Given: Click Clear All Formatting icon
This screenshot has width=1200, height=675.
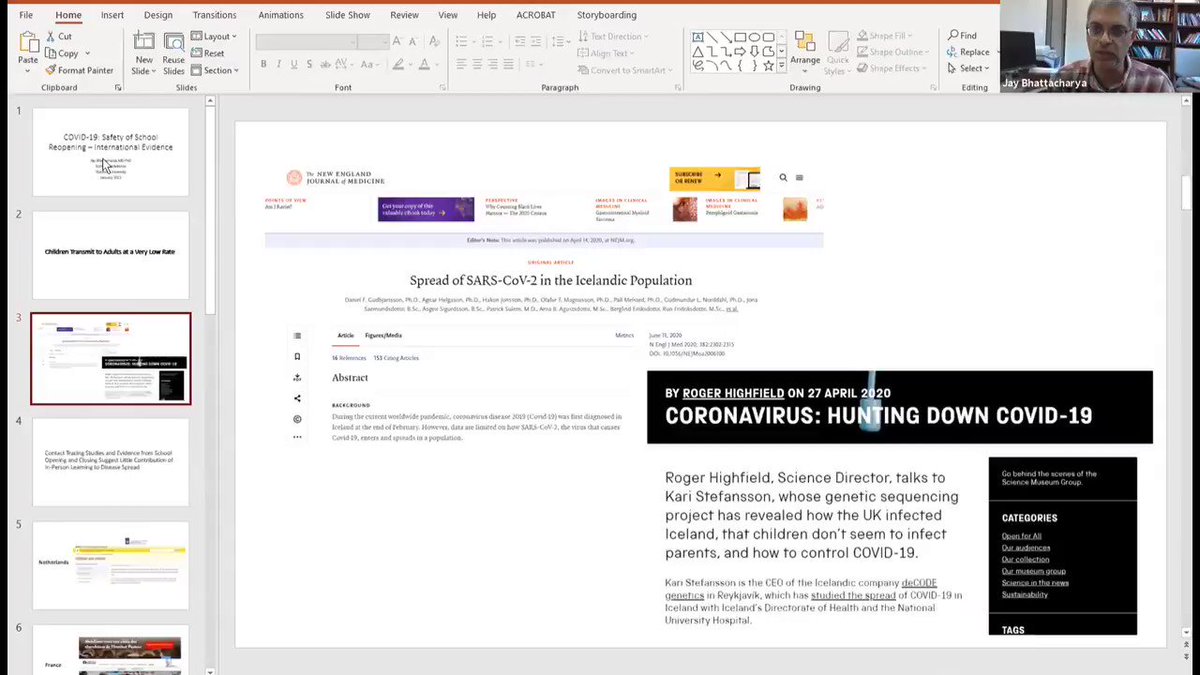Looking at the screenshot, I should tap(432, 41).
